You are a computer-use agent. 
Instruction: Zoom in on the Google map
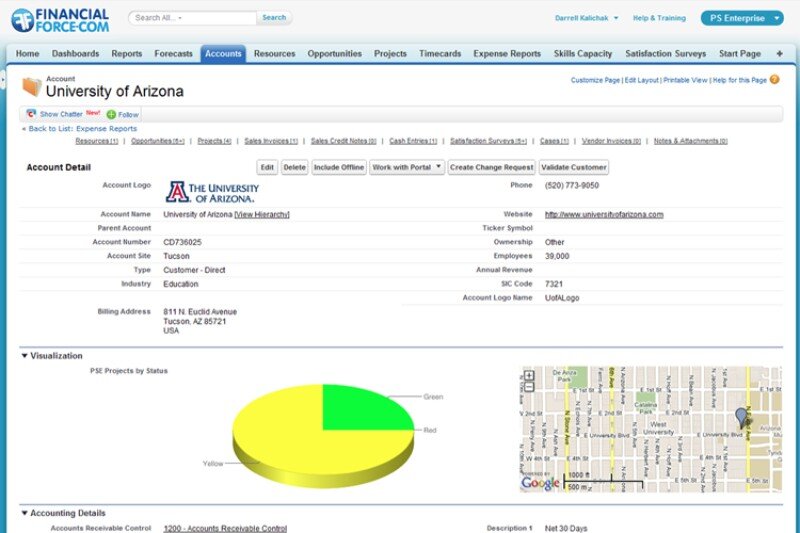click(x=527, y=376)
